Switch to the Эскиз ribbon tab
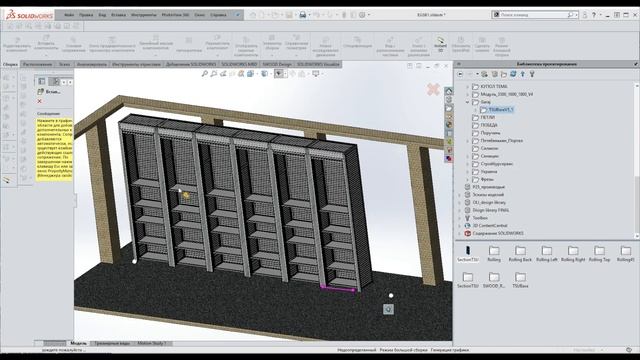Screen dimensions: 640x360 (64, 64)
